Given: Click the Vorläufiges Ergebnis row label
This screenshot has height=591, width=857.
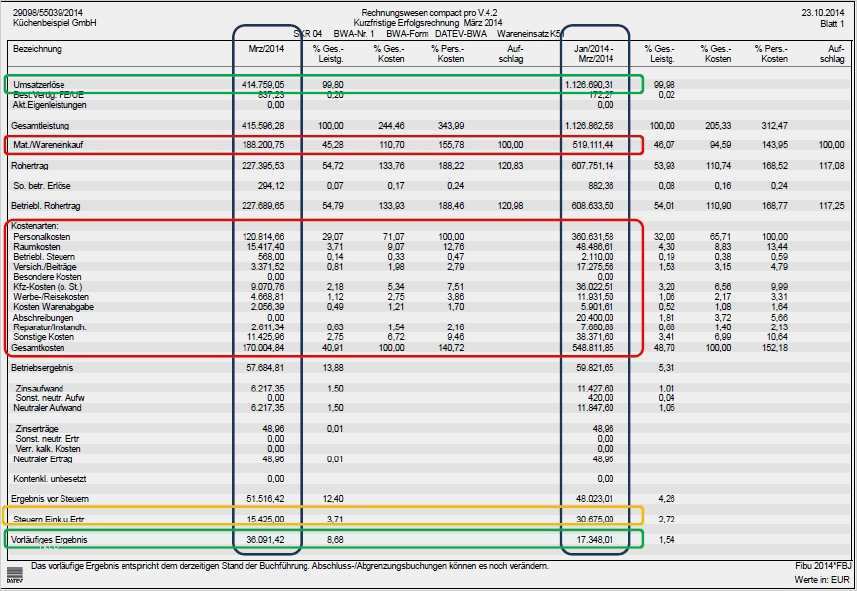Looking at the screenshot, I should [51, 540].
